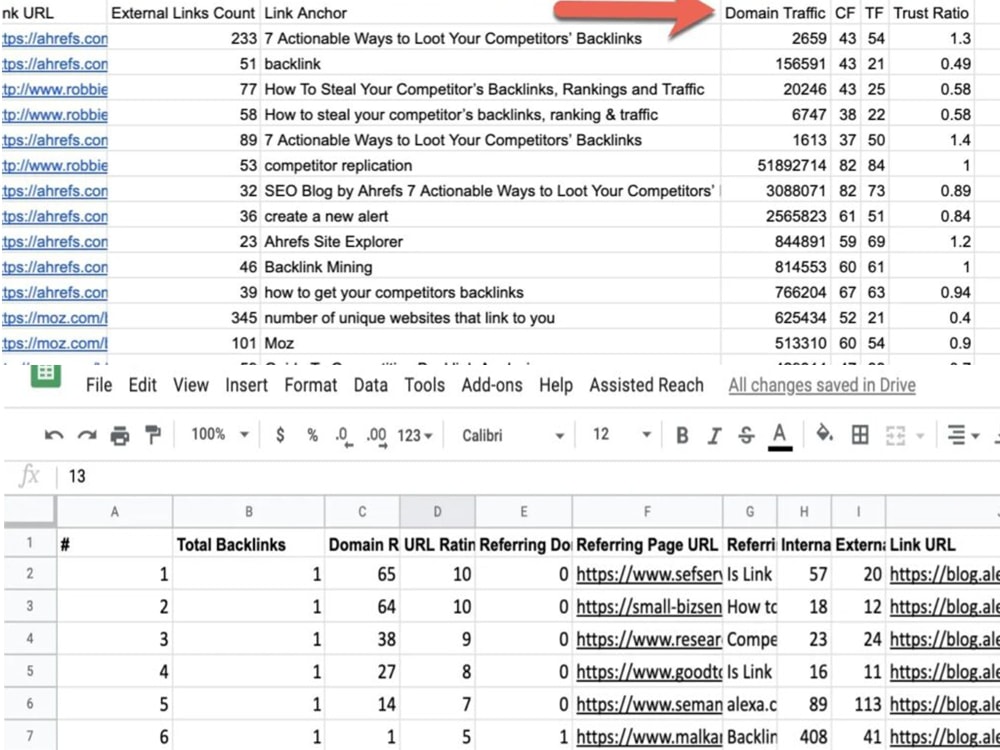Toggle Italic formatting
The height and width of the screenshot is (750, 1000).
[x=714, y=436]
